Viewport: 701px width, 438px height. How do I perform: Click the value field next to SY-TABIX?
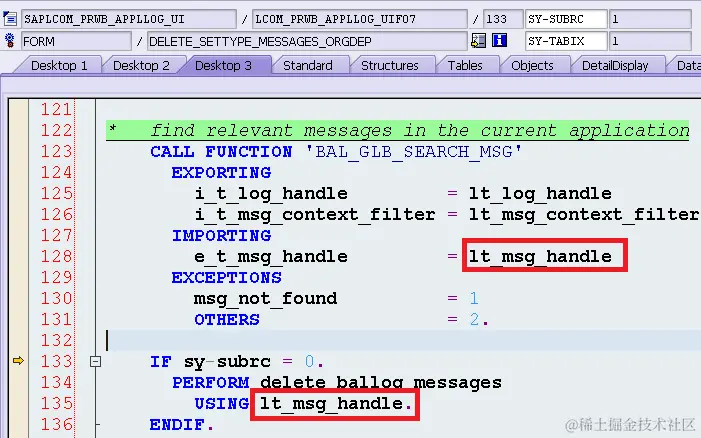click(650, 42)
